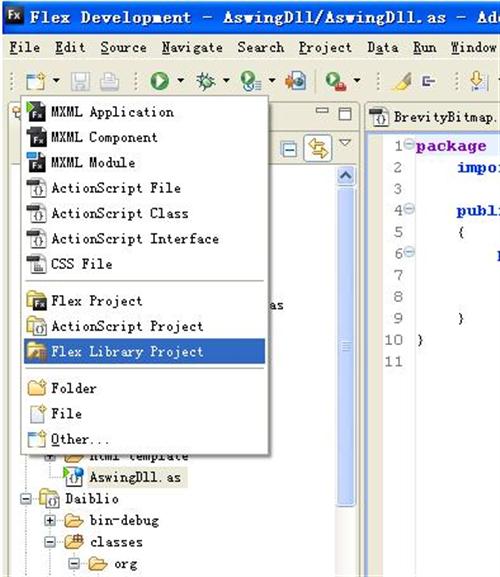
Task: Choose MXML Component
Action: click(x=144, y=137)
